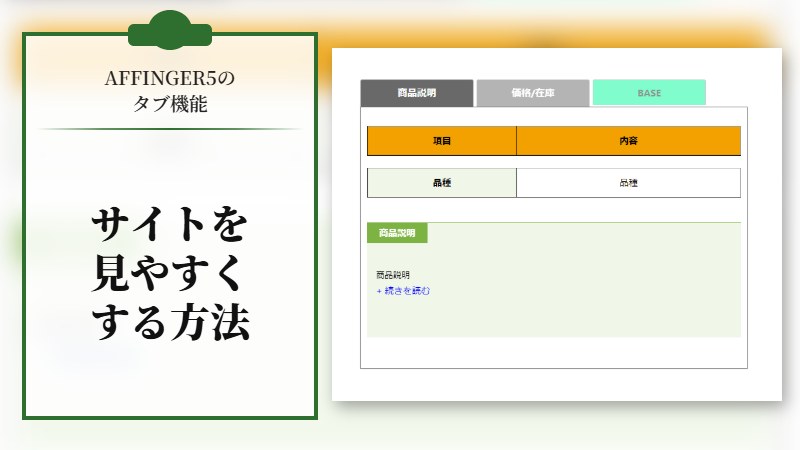
Task: Click the タブ機能 subtitle text
Action: 170,104
